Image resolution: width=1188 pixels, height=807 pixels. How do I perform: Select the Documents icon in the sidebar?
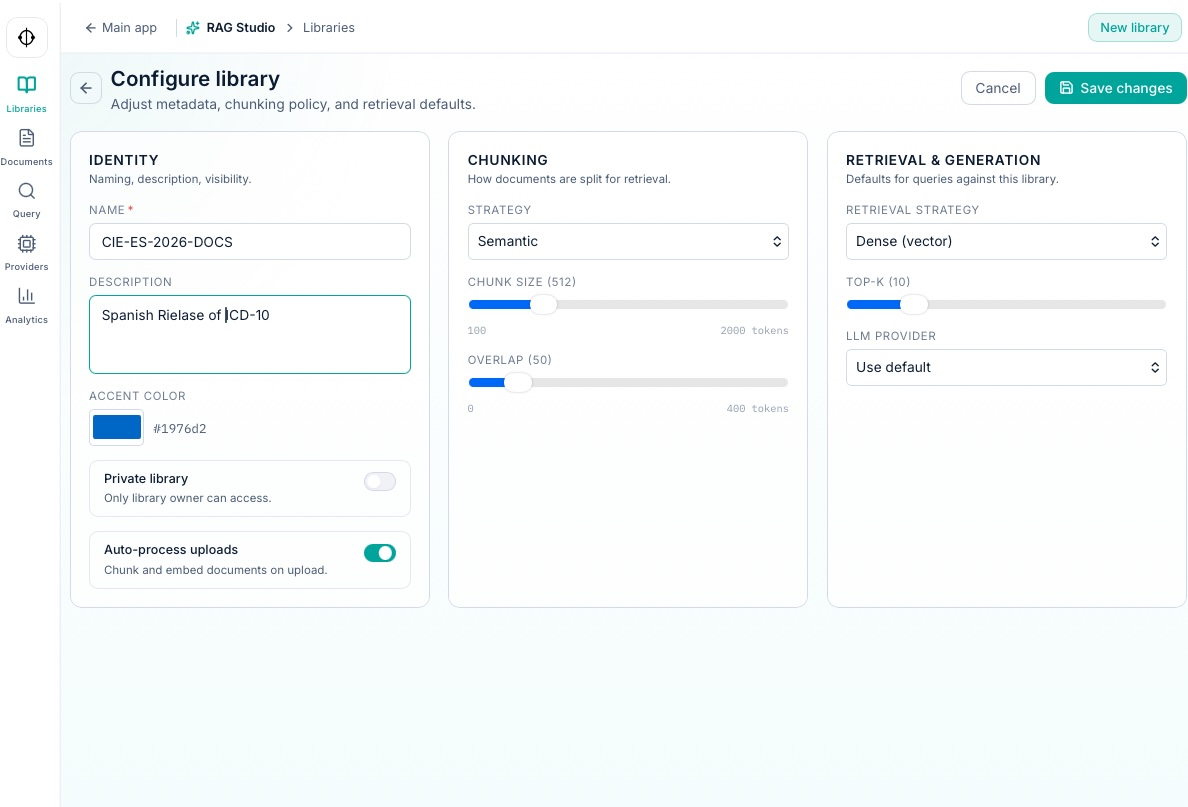(26, 146)
